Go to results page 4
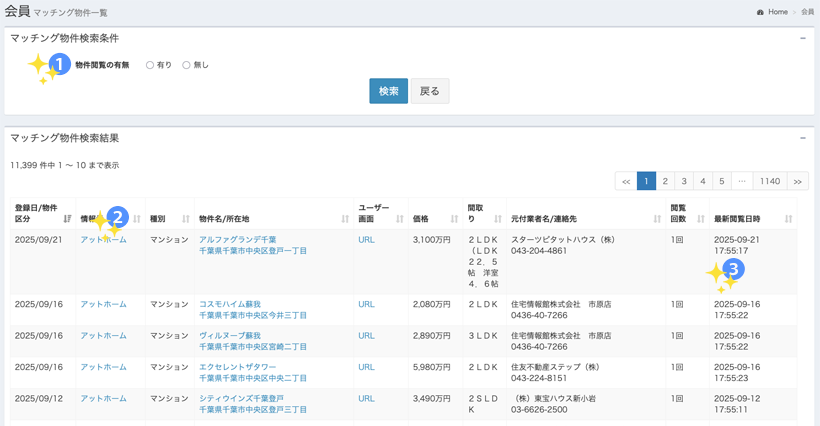The image size is (820, 426). coord(703,181)
